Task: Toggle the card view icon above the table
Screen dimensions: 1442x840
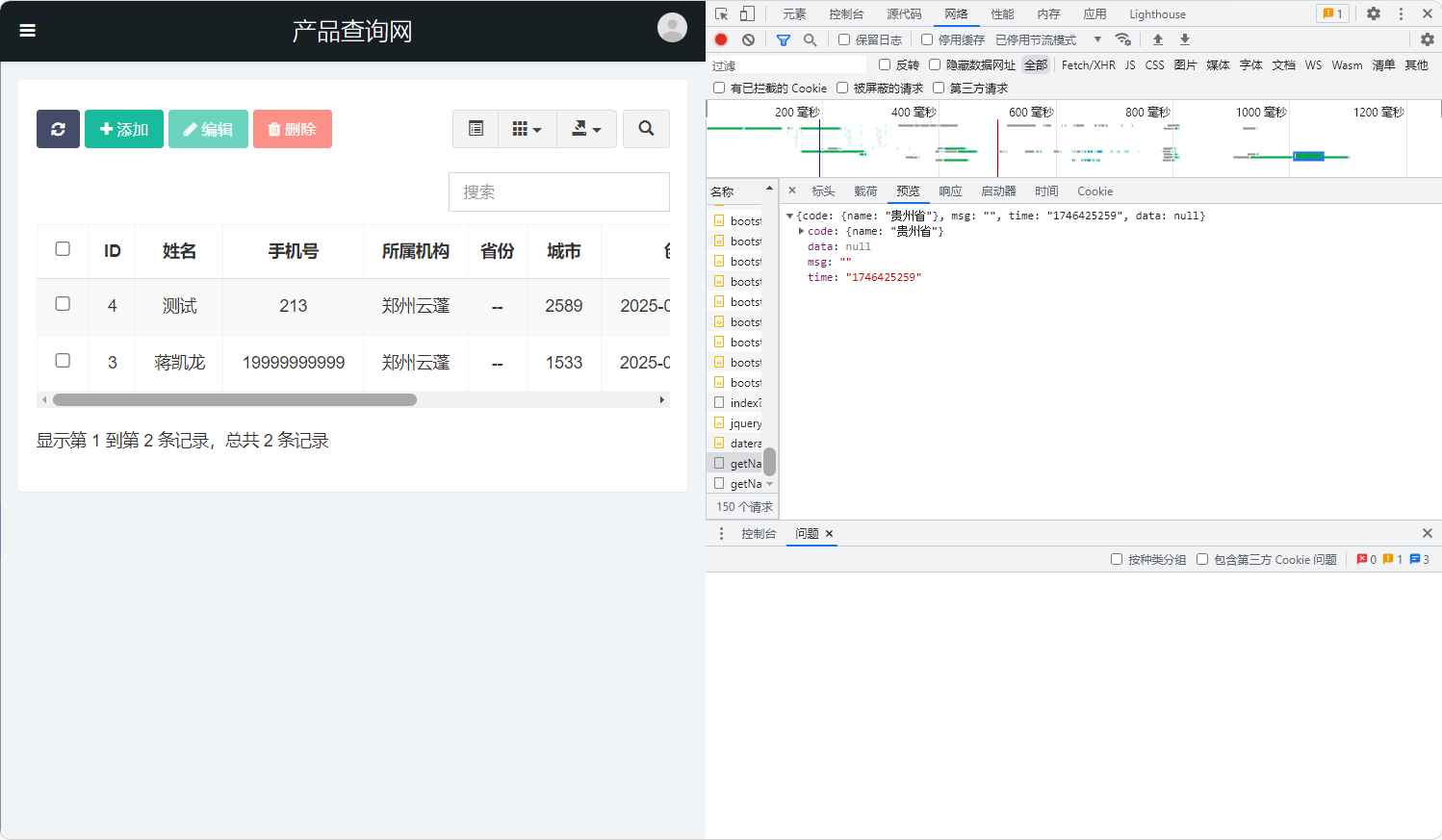Action: click(475, 128)
